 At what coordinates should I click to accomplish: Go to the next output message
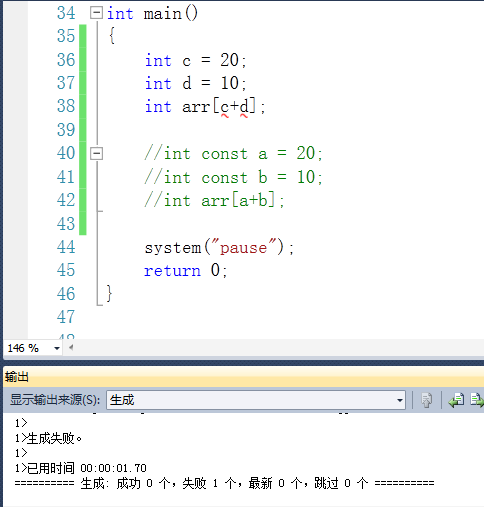pyautogui.click(x=477, y=400)
